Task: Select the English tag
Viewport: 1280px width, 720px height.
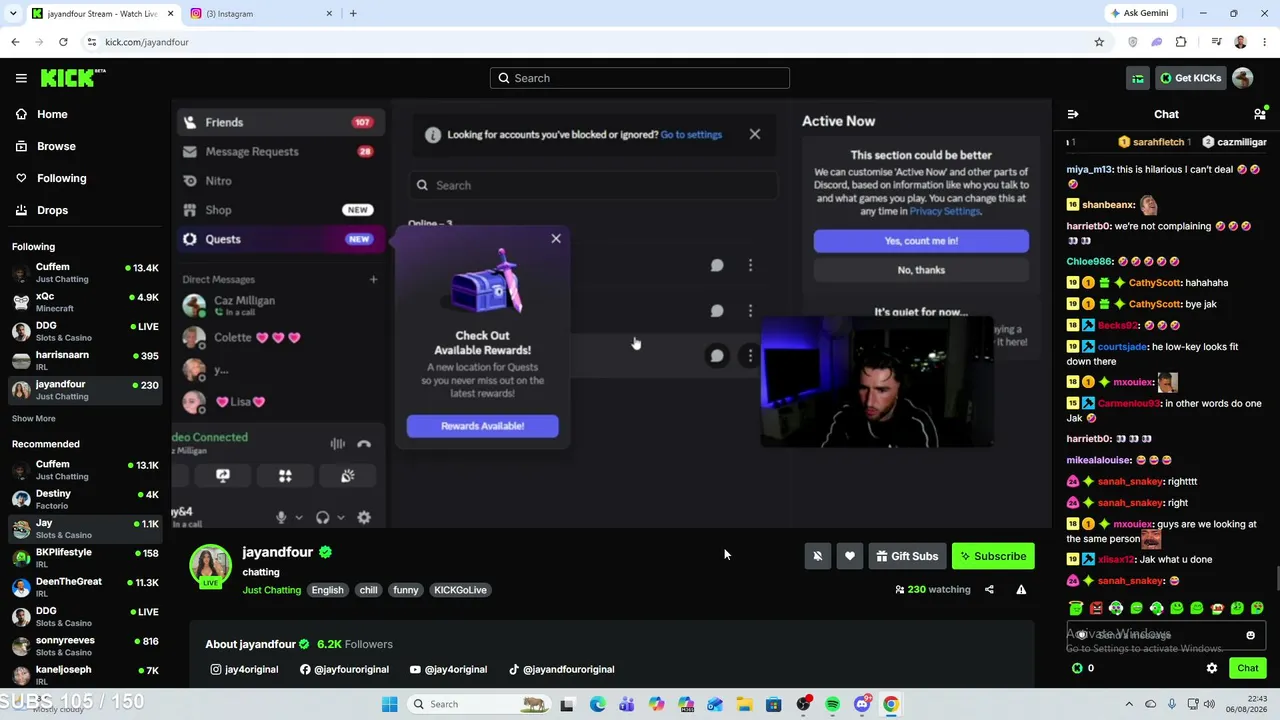Action: [x=327, y=590]
